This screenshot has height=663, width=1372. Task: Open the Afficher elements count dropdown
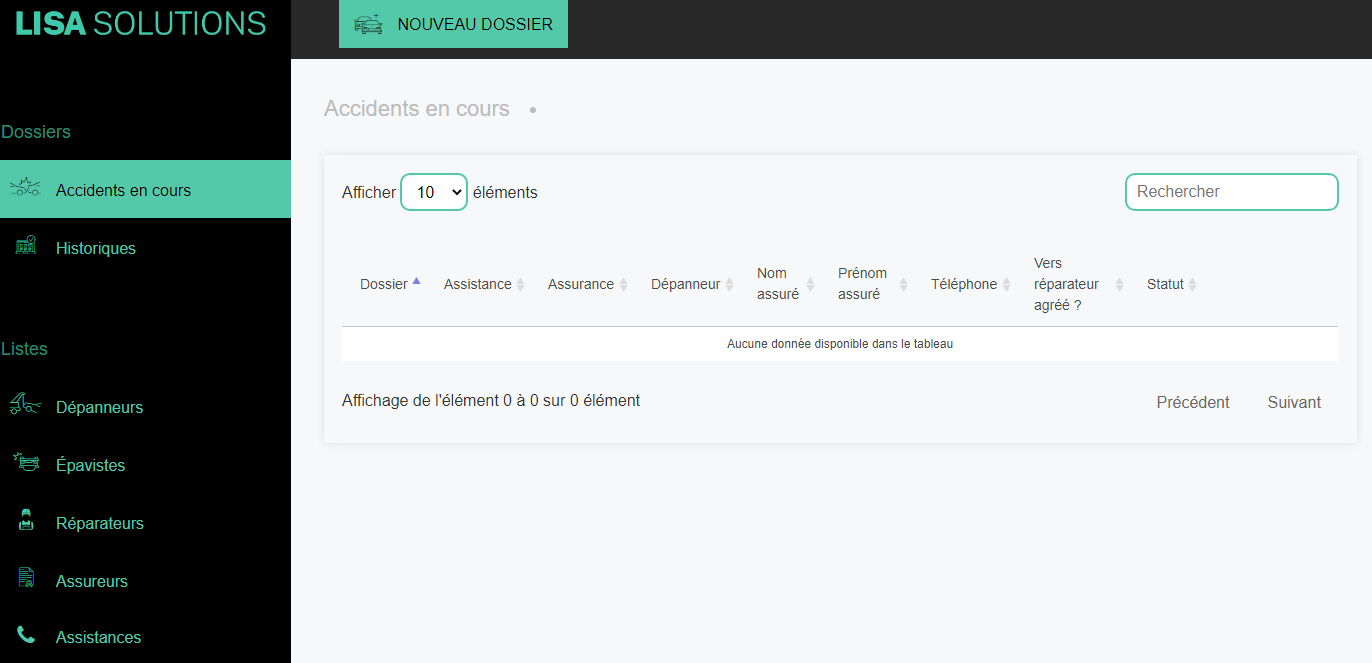tap(434, 192)
